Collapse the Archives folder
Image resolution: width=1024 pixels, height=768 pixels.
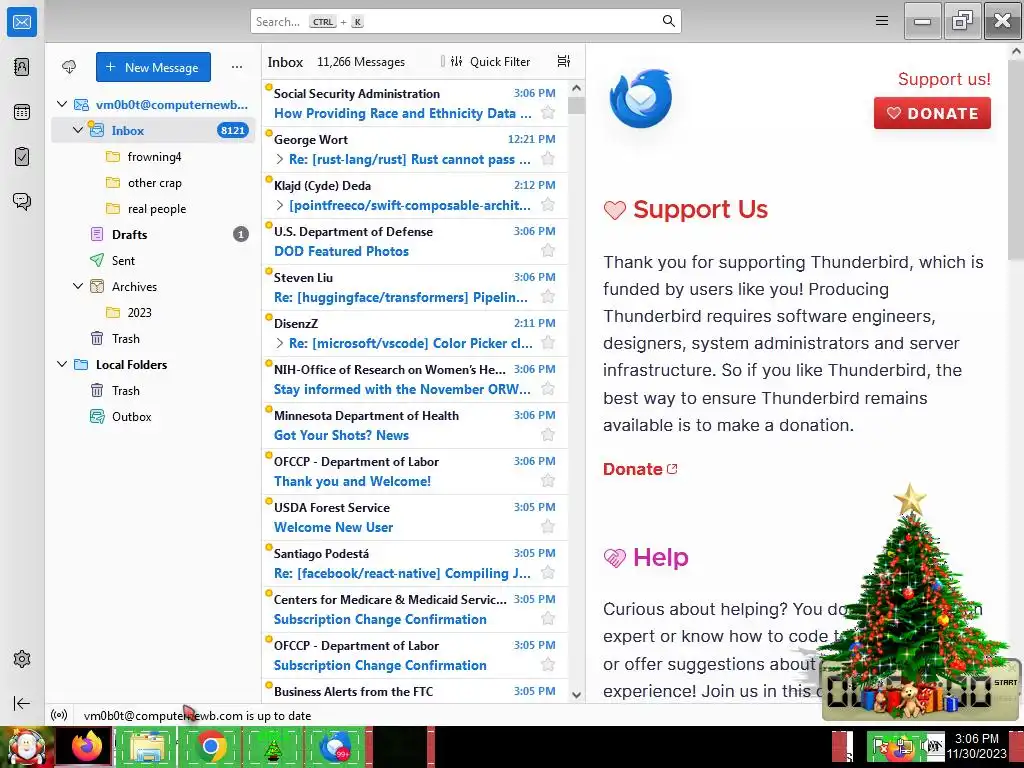(x=78, y=286)
